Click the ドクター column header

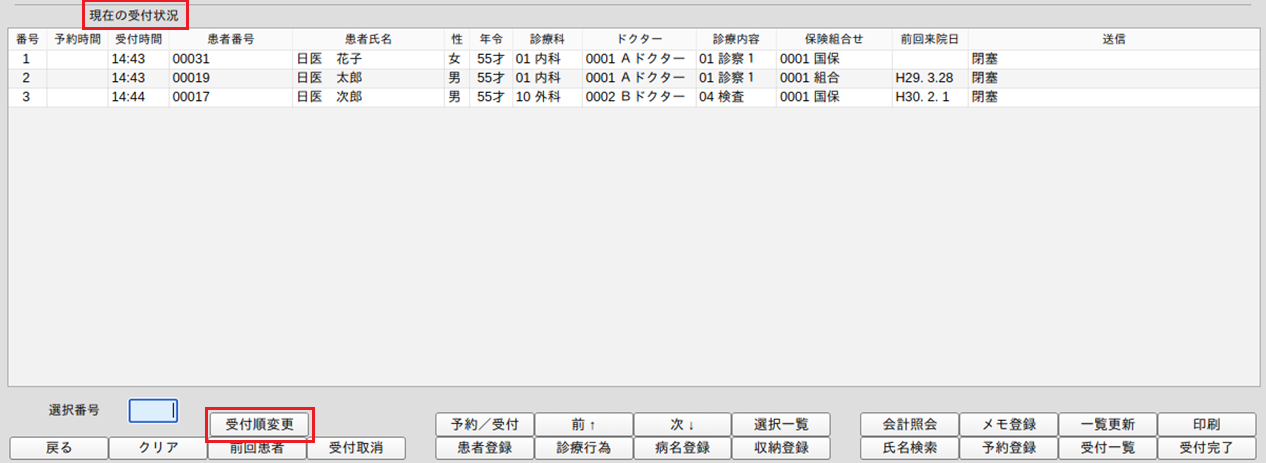pyautogui.click(x=638, y=39)
